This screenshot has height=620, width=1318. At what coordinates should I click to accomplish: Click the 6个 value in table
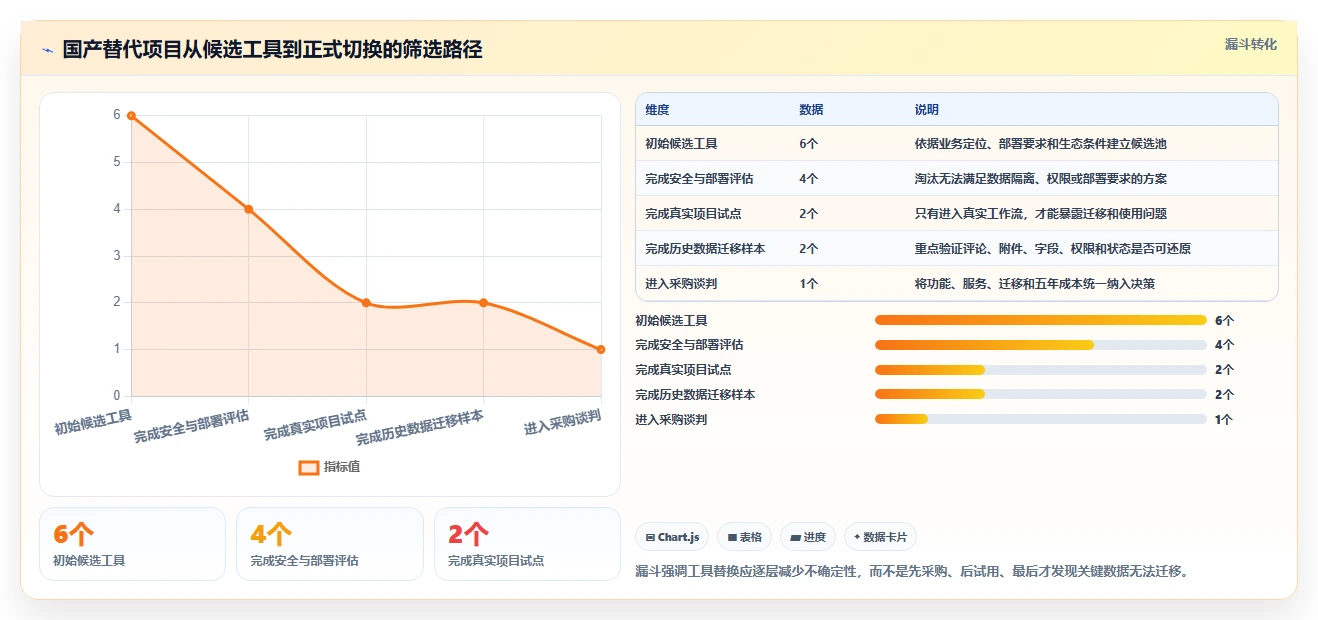point(808,144)
